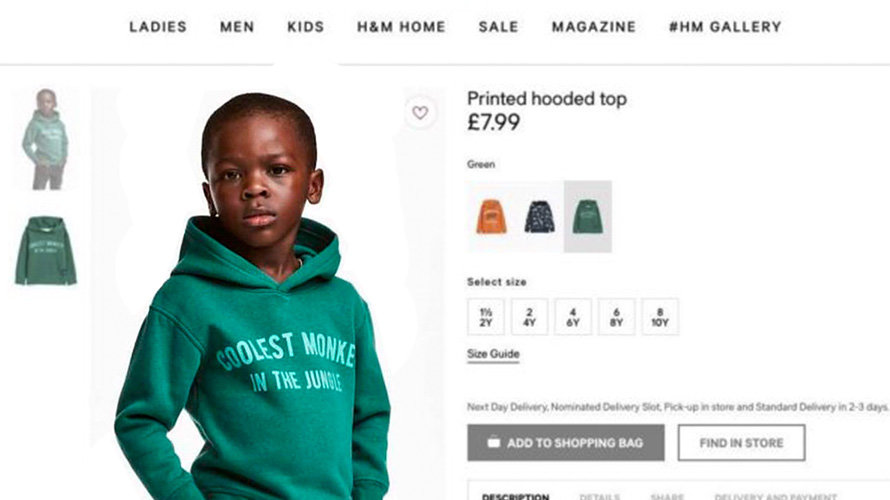Choose size 8-10Y
Screen dimensions: 890x500
660,317
